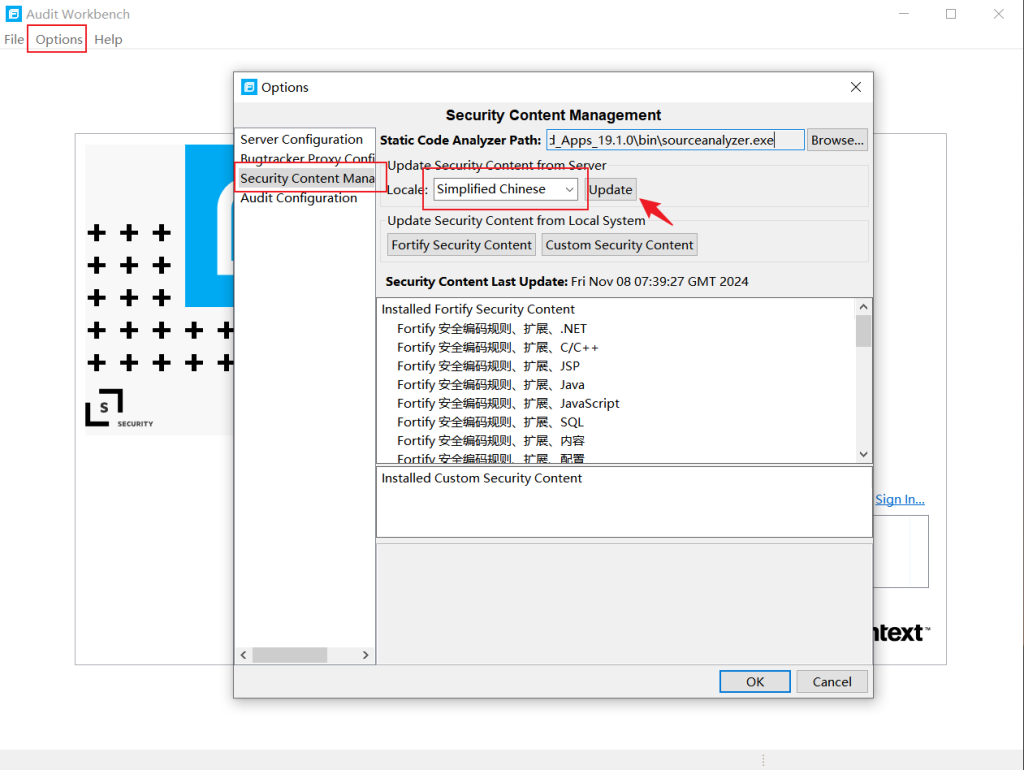
Task: Click Custom Security Content button
Action: 619,245
